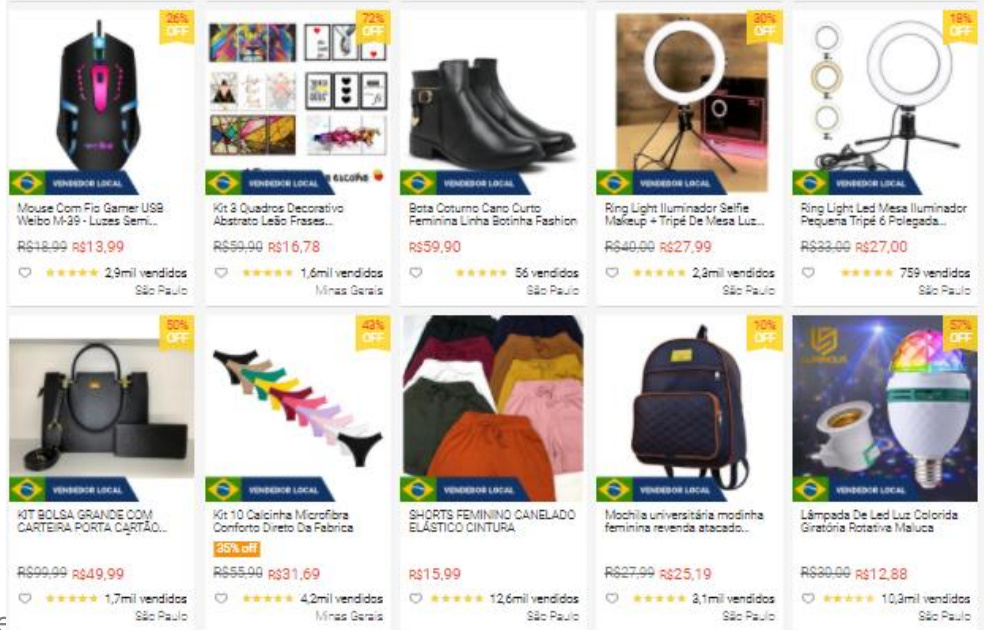Open the gamer mouse product image

pos(101,94)
